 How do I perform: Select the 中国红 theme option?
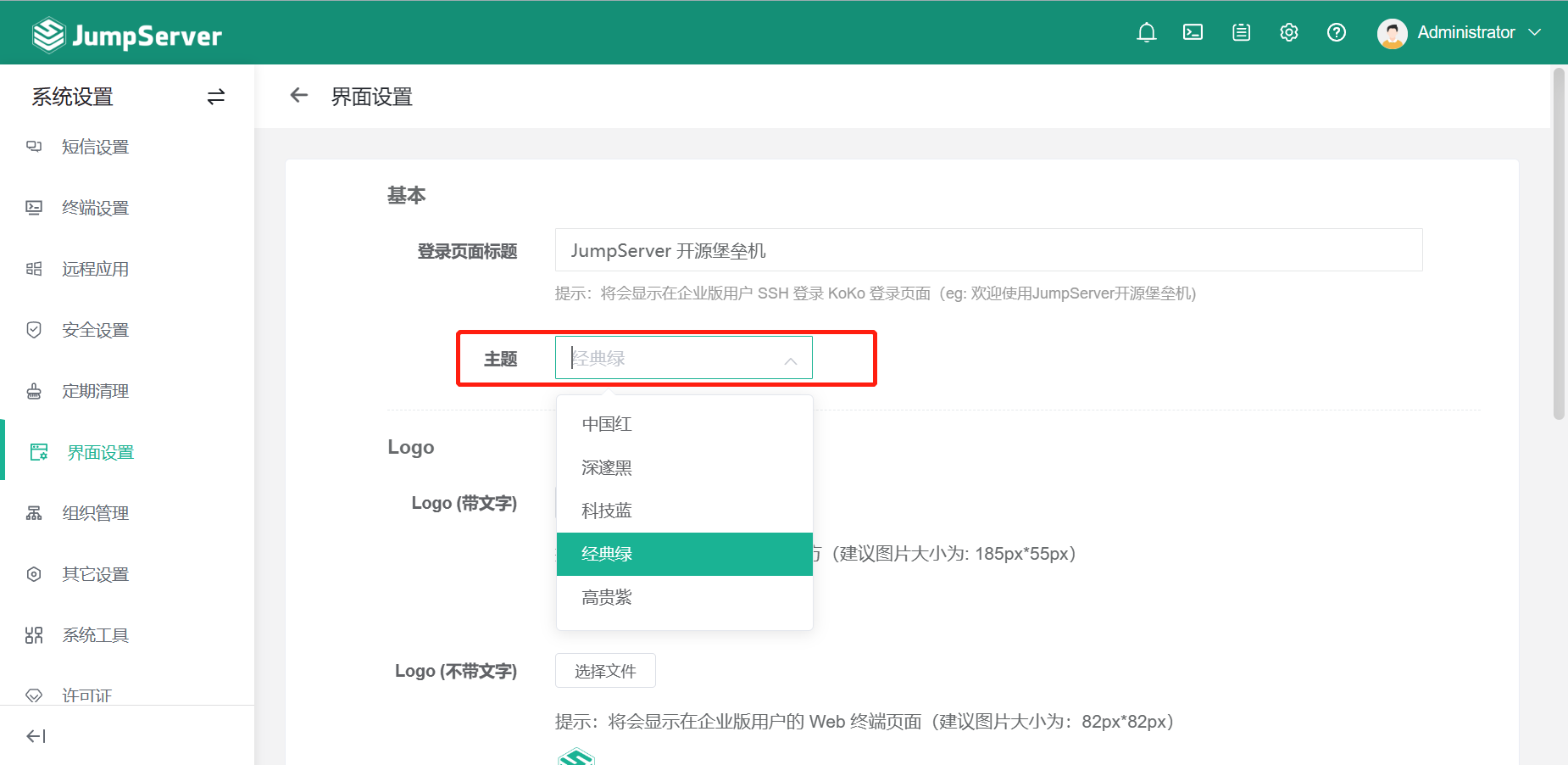[606, 424]
